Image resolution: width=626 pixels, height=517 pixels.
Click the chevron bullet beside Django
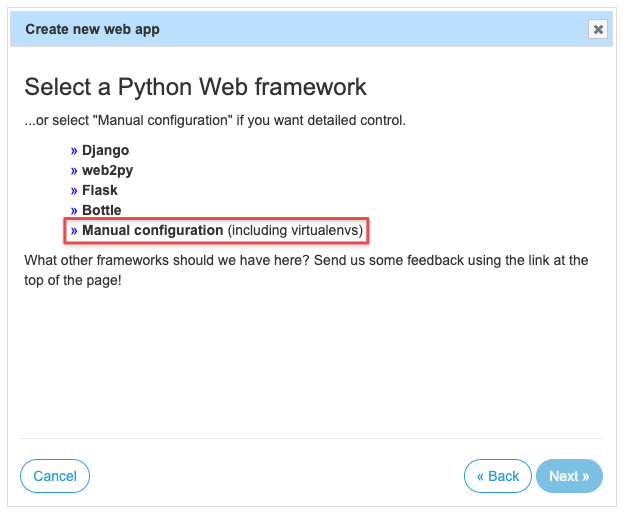(74, 150)
